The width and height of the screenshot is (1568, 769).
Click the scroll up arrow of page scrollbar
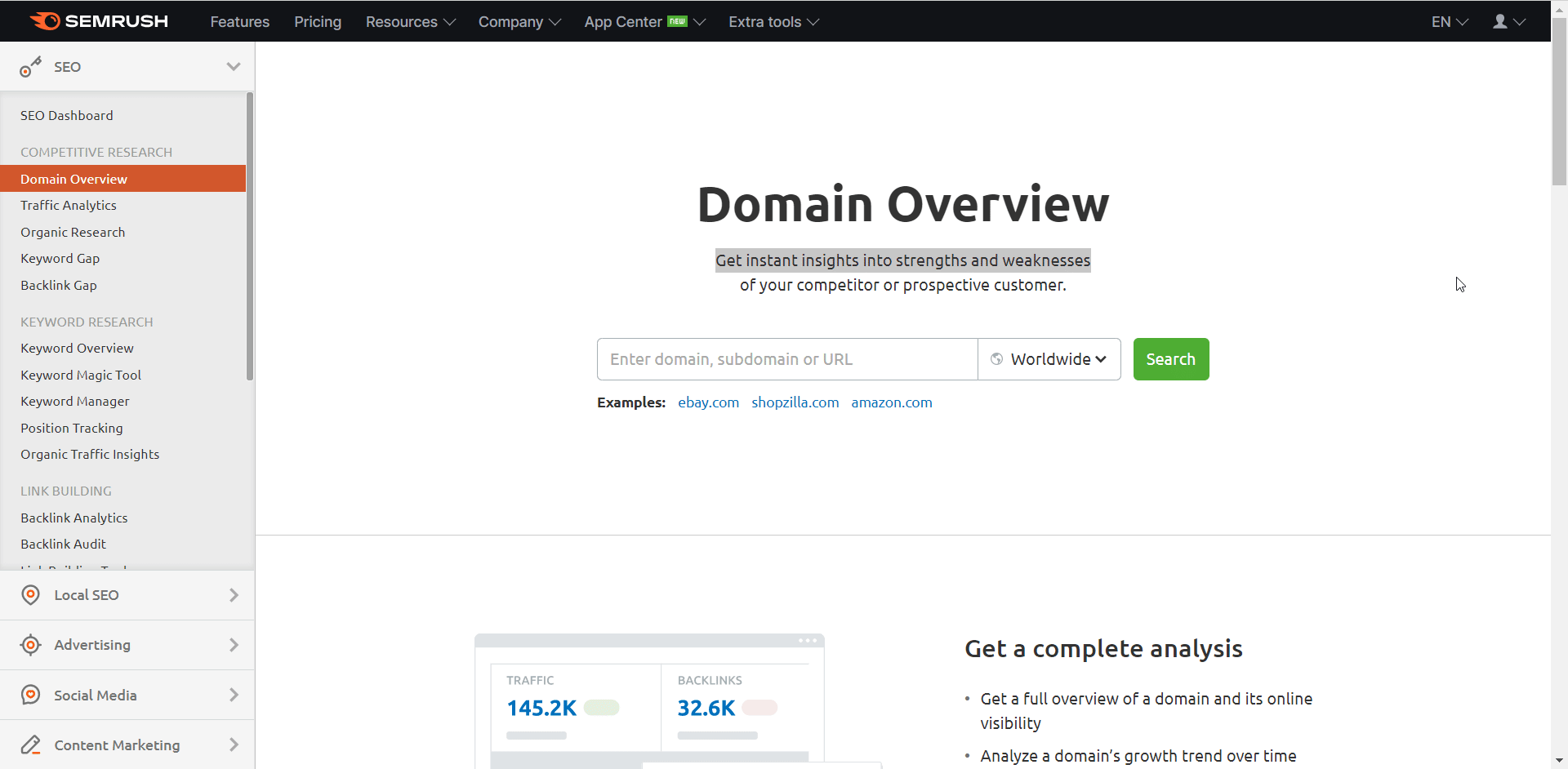coord(1559,8)
